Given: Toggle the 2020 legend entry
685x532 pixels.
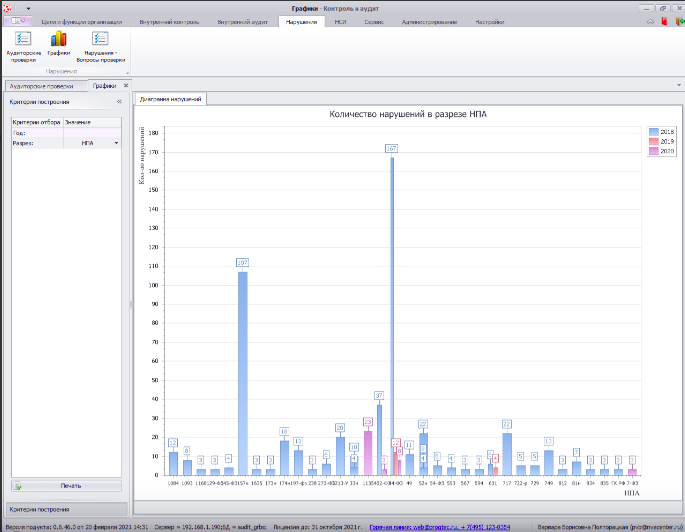Looking at the screenshot, I should coord(661,151).
